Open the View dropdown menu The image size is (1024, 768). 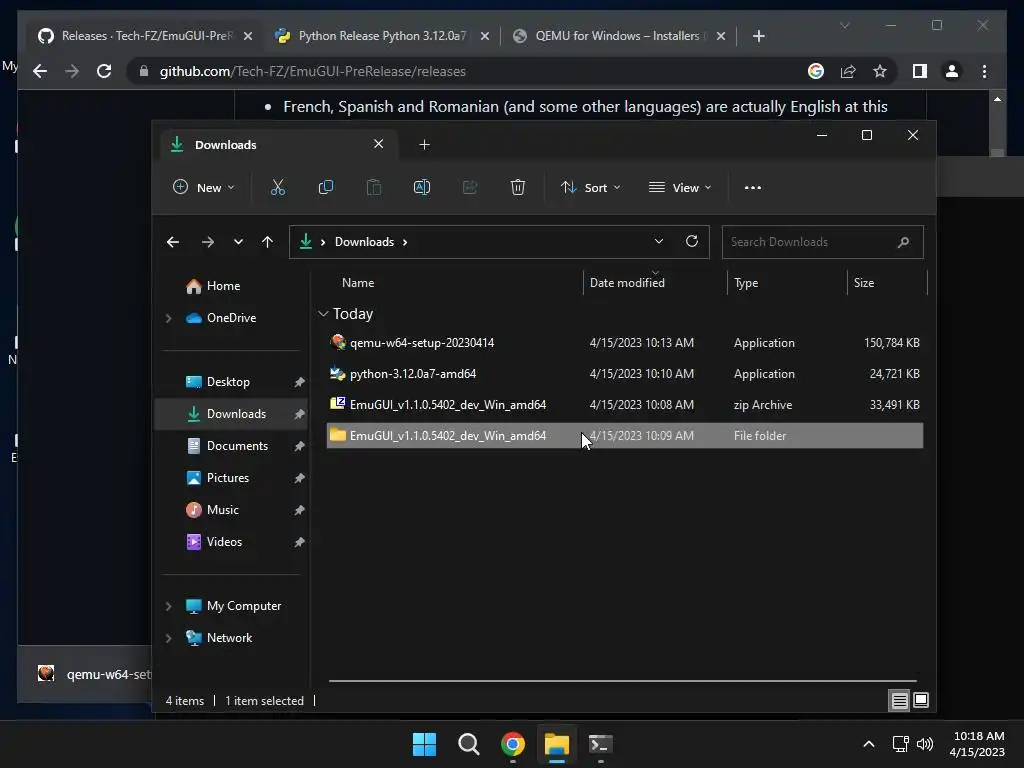[x=680, y=187]
